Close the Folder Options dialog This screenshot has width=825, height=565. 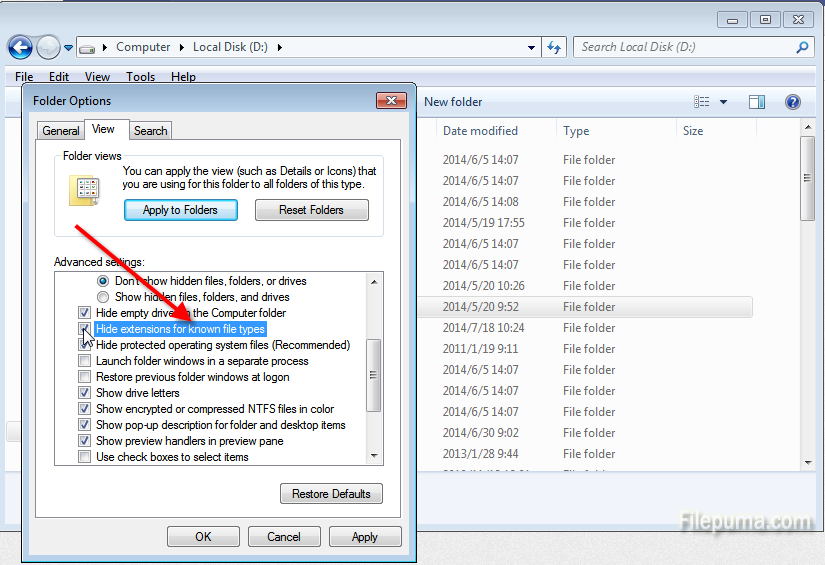[390, 101]
